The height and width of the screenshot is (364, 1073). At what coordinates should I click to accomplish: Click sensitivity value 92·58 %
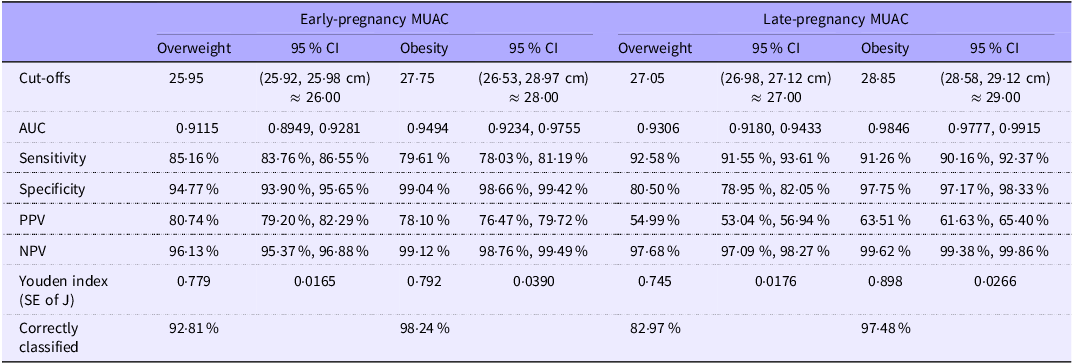coord(656,159)
